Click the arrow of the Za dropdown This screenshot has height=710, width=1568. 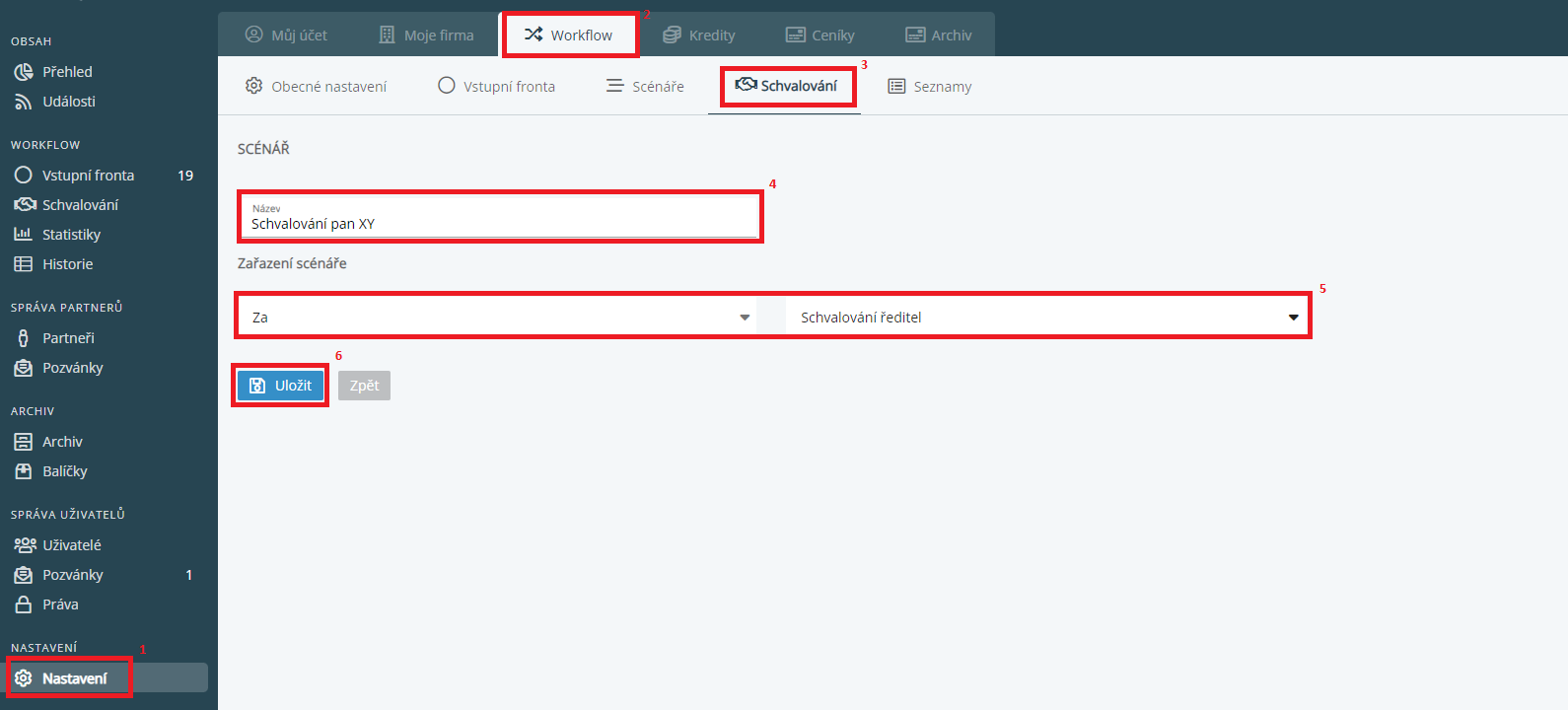click(745, 318)
